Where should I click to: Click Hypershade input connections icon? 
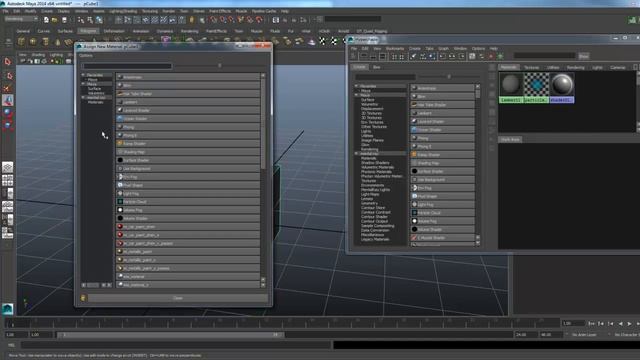tap(442, 56)
